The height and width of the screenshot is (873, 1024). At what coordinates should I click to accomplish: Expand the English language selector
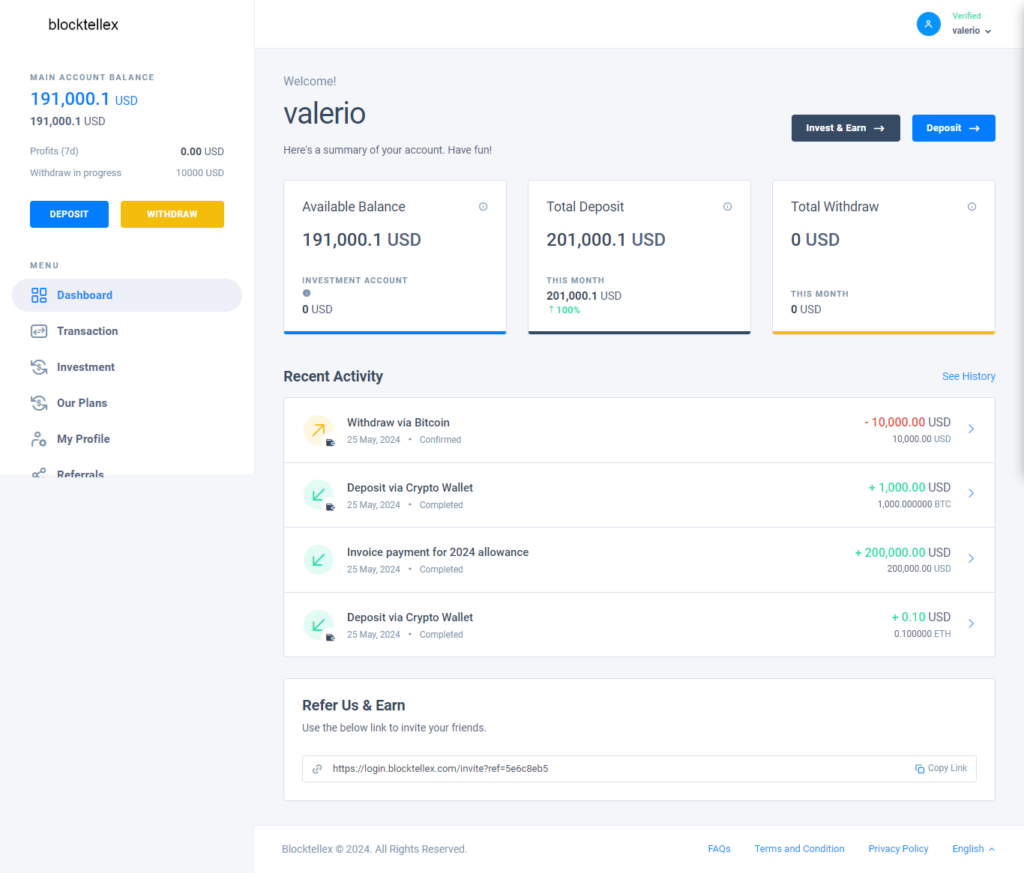click(973, 849)
